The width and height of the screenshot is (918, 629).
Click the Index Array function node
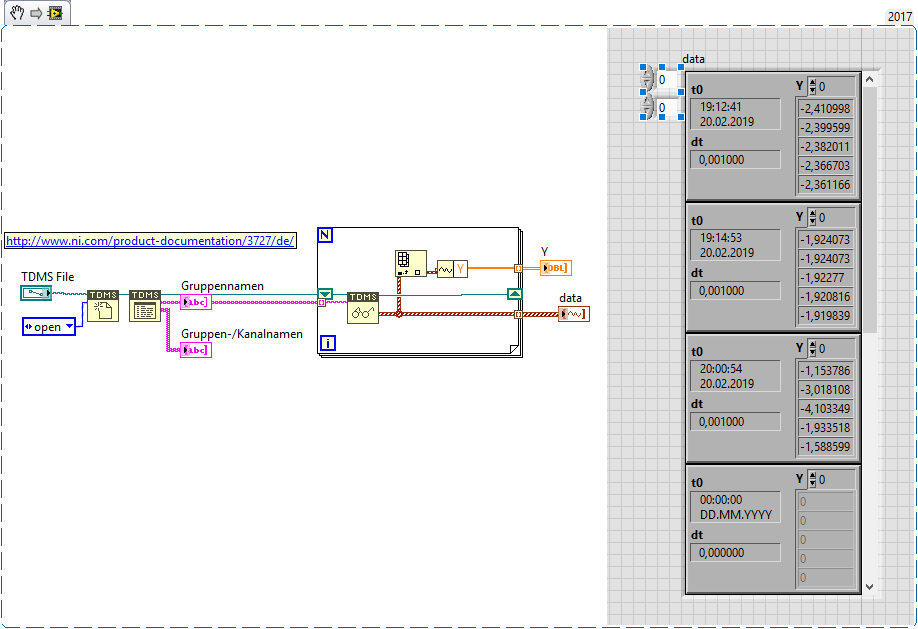[411, 264]
